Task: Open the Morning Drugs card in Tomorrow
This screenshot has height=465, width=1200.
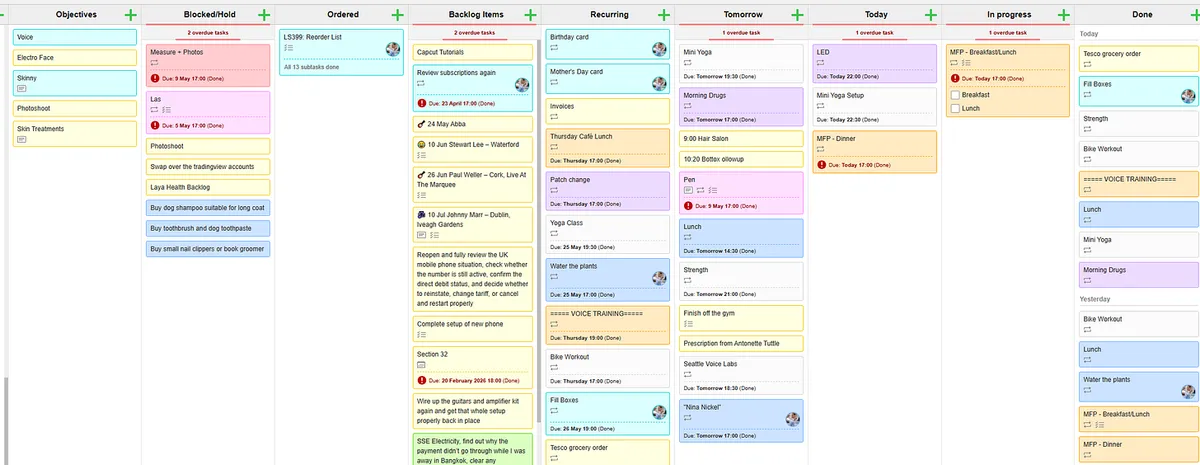Action: click(741, 106)
